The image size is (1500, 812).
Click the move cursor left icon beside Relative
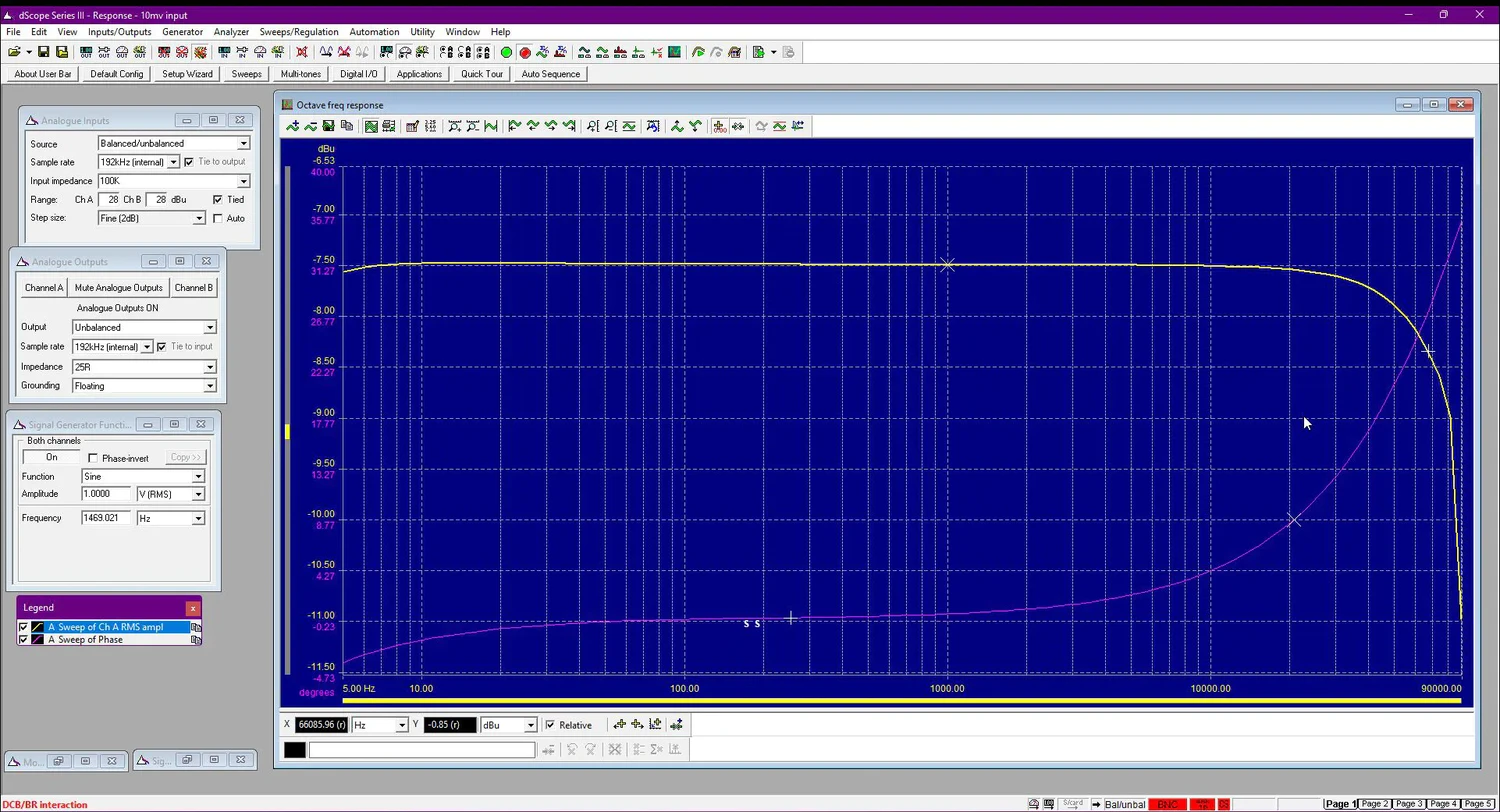click(x=620, y=725)
